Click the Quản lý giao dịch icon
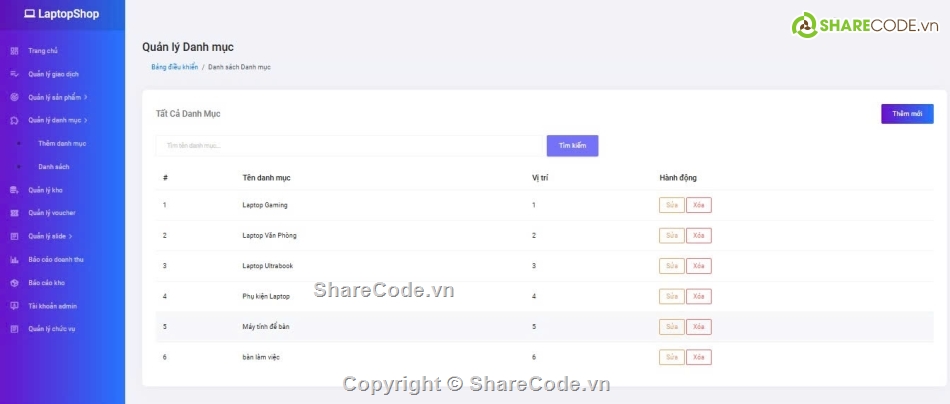The height and width of the screenshot is (404, 950). [x=15, y=74]
